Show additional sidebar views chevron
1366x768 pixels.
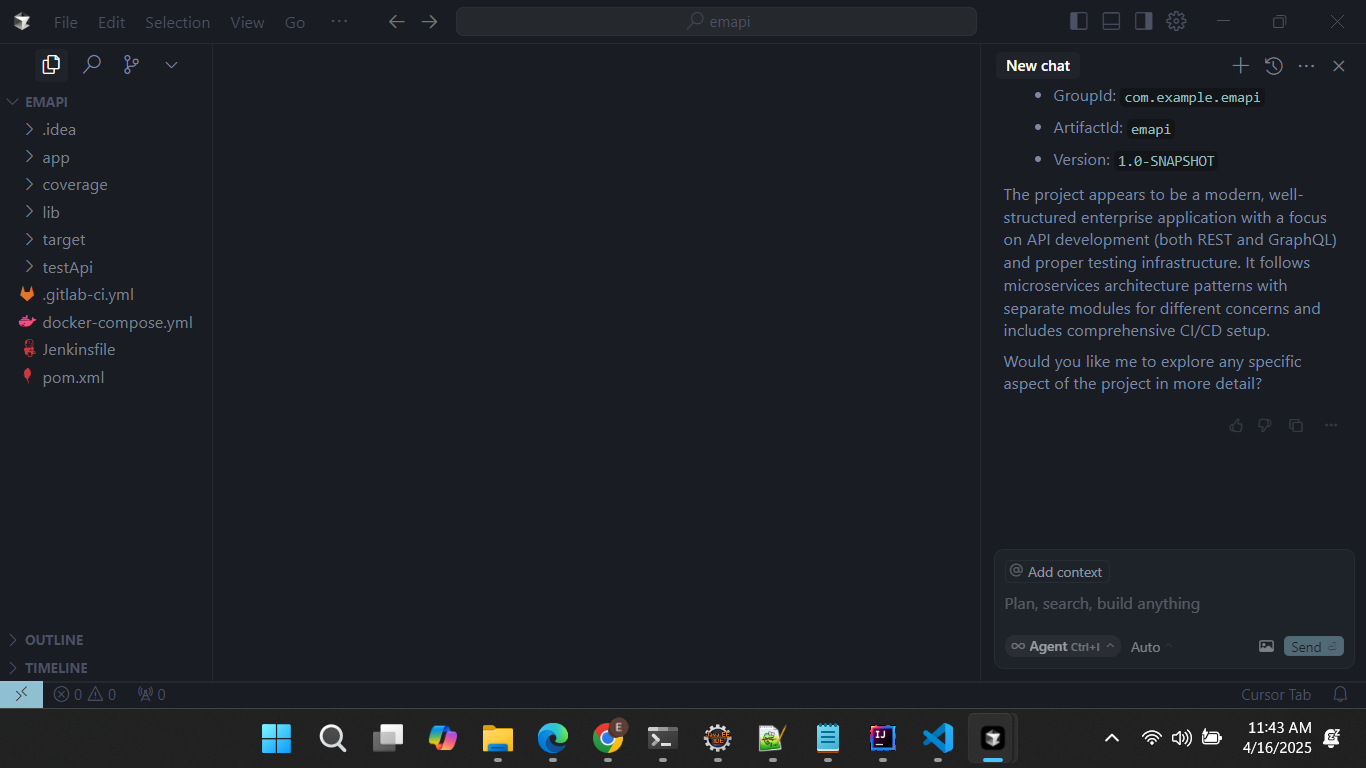171,65
